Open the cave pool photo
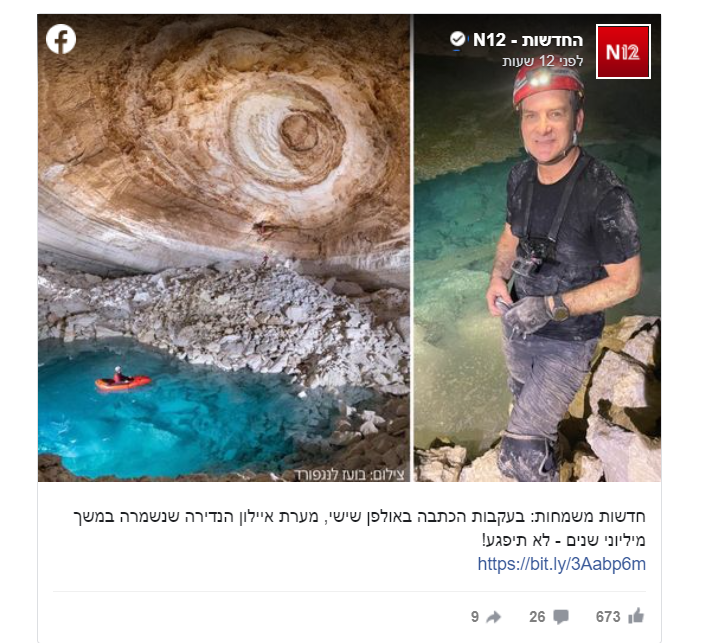Image resolution: width=722 pixels, height=644 pixels. pos(224,248)
